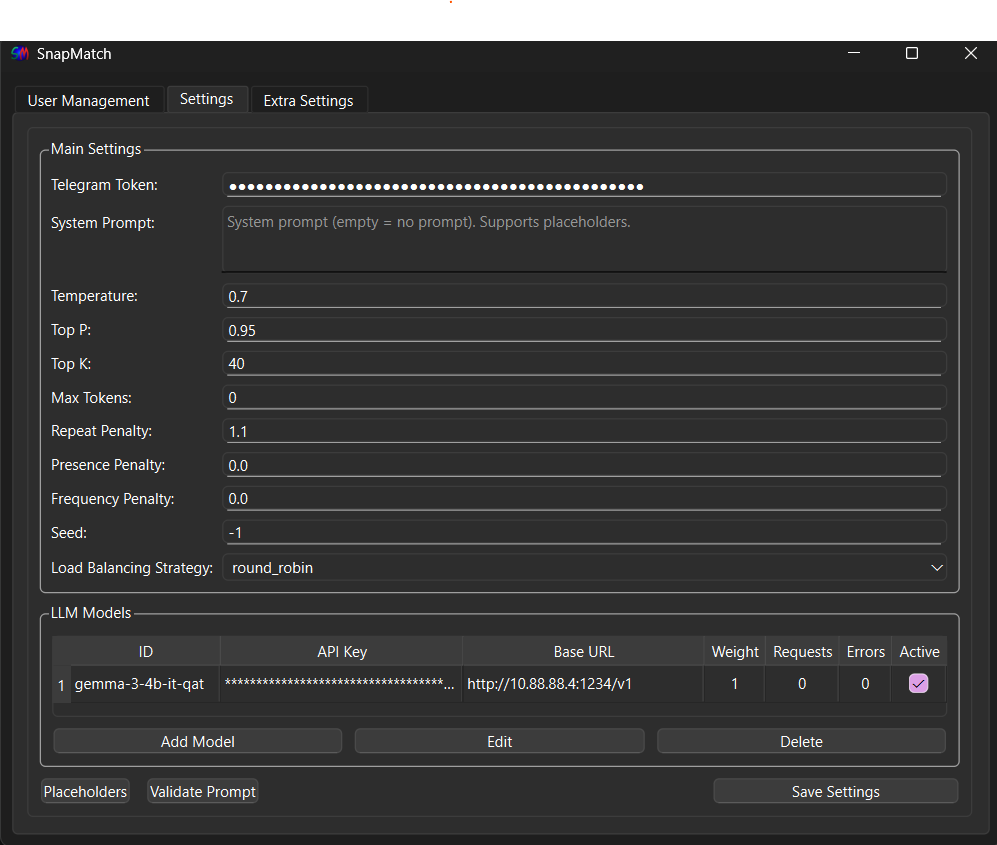Screen dimensions: 997x845
Task: Switch to the User Management tab
Action: 88,100
